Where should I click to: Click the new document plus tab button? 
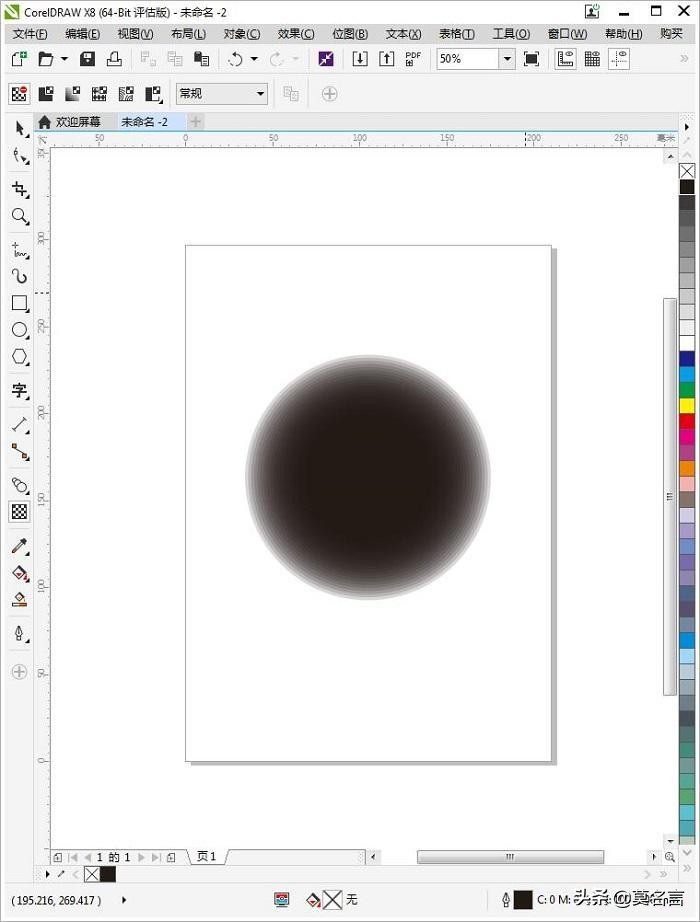(x=196, y=122)
